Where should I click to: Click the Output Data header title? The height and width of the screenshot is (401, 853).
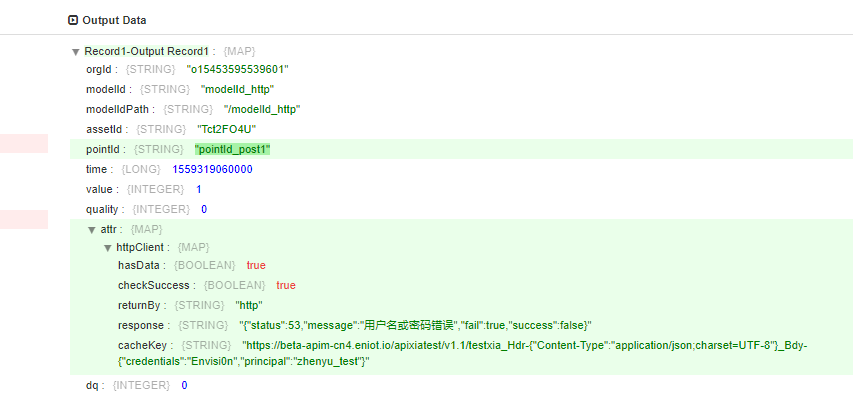tap(117, 20)
